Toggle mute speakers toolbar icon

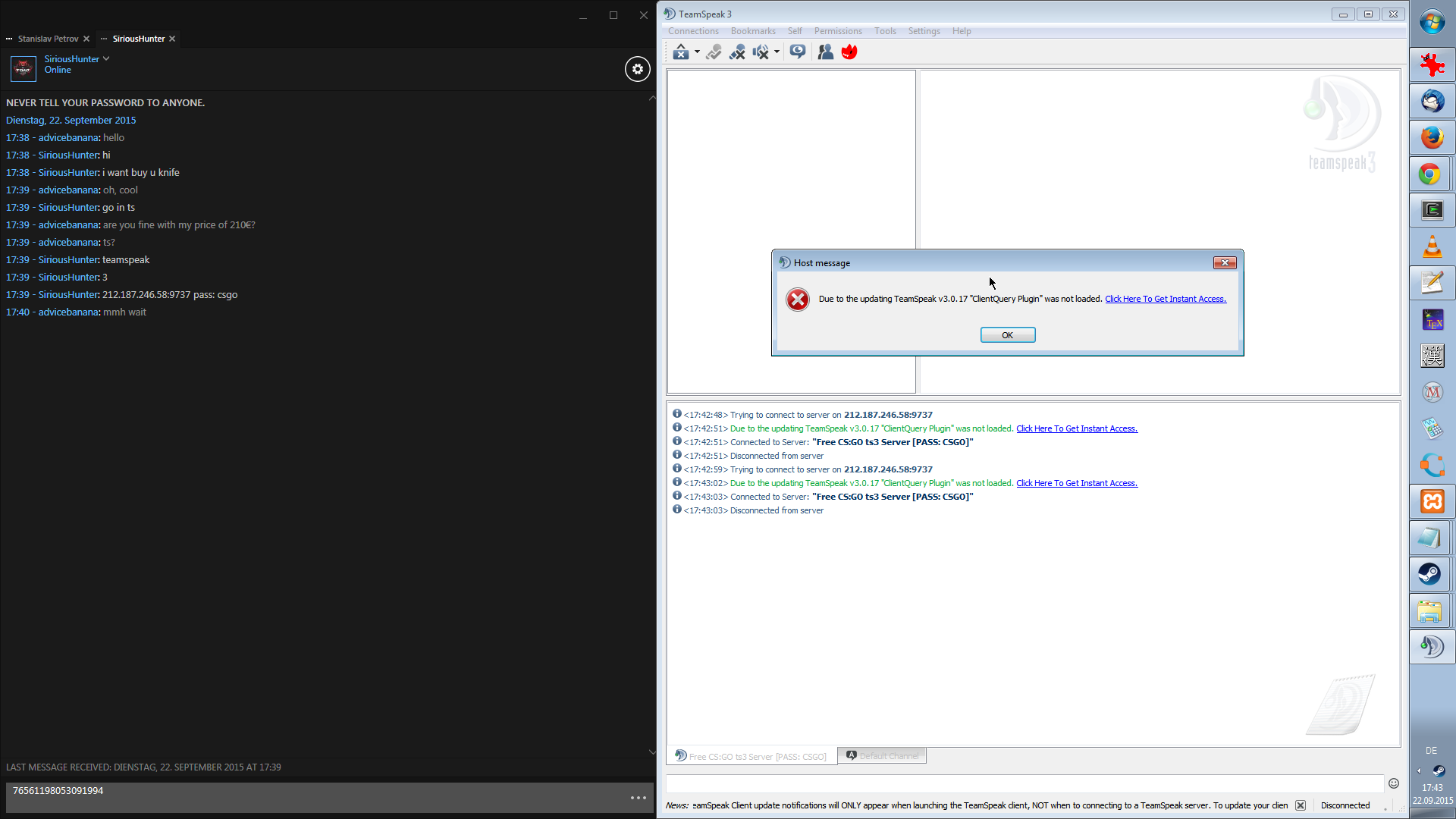click(760, 52)
